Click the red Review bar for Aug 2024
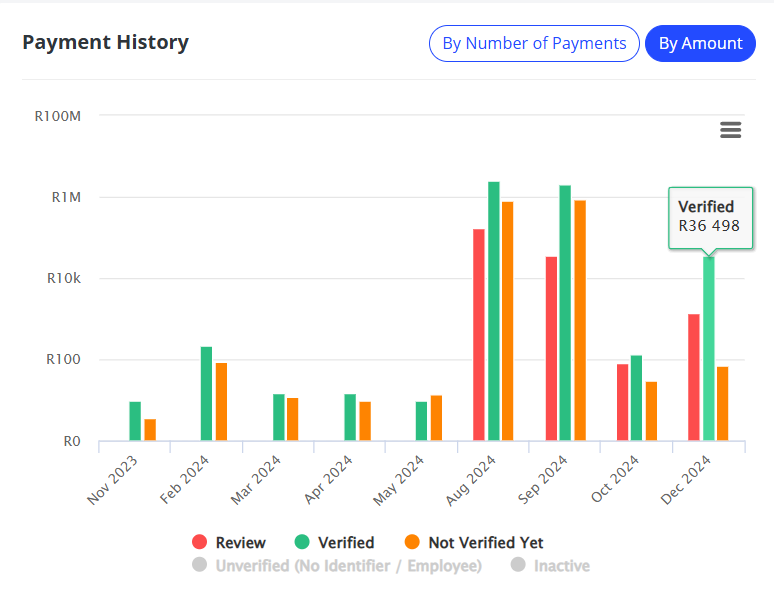 pyautogui.click(x=479, y=334)
